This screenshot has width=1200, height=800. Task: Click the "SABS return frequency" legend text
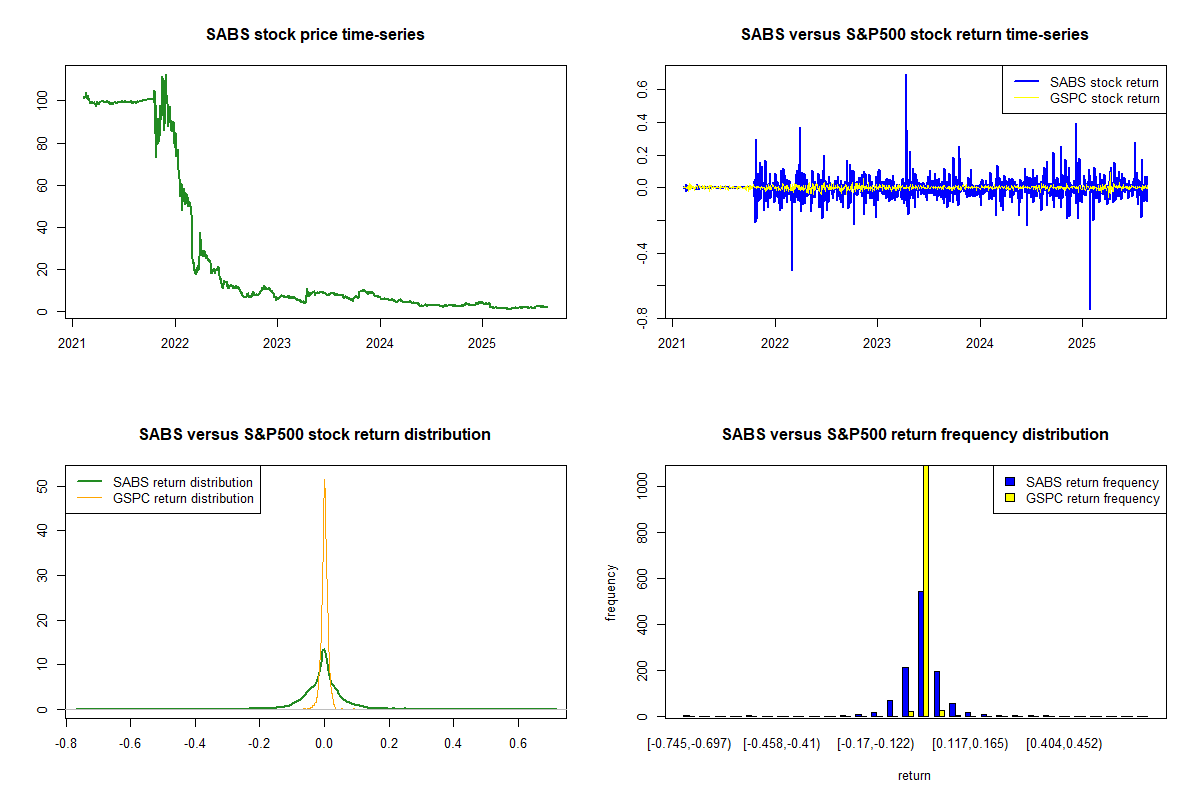click(x=1092, y=482)
